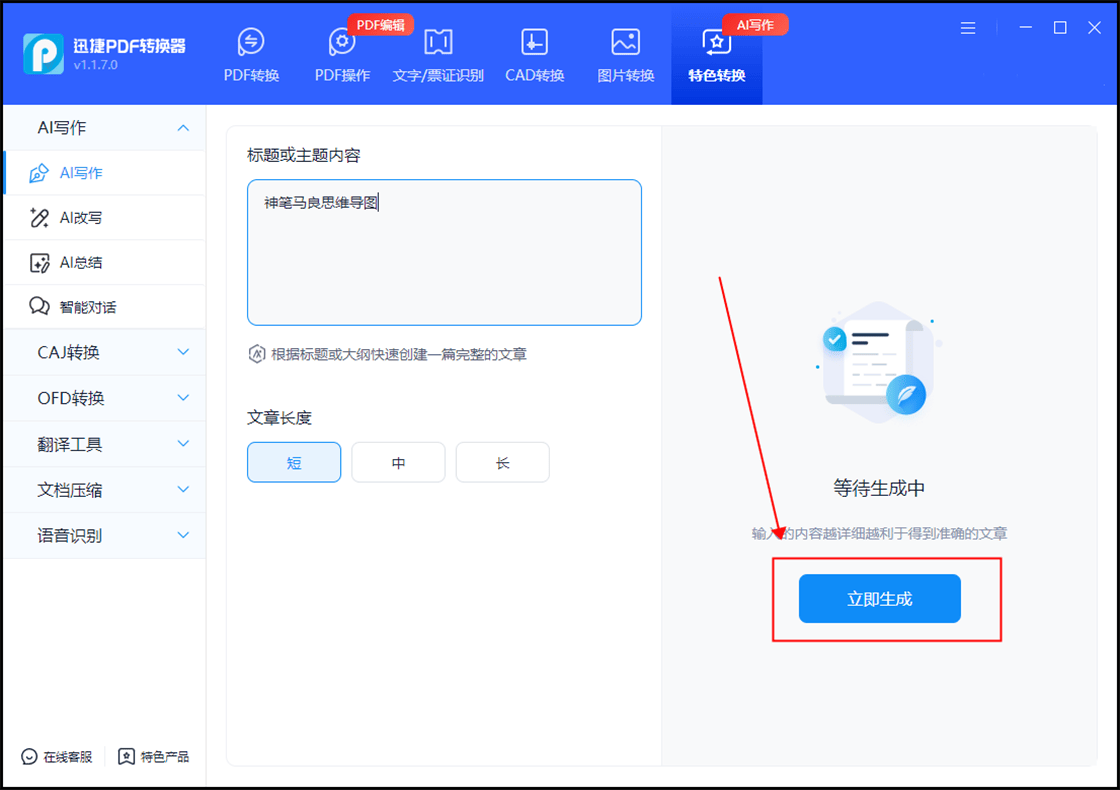The width and height of the screenshot is (1120, 790).
Task: Click the 等待生成中 document illustration
Action: pyautogui.click(x=879, y=362)
